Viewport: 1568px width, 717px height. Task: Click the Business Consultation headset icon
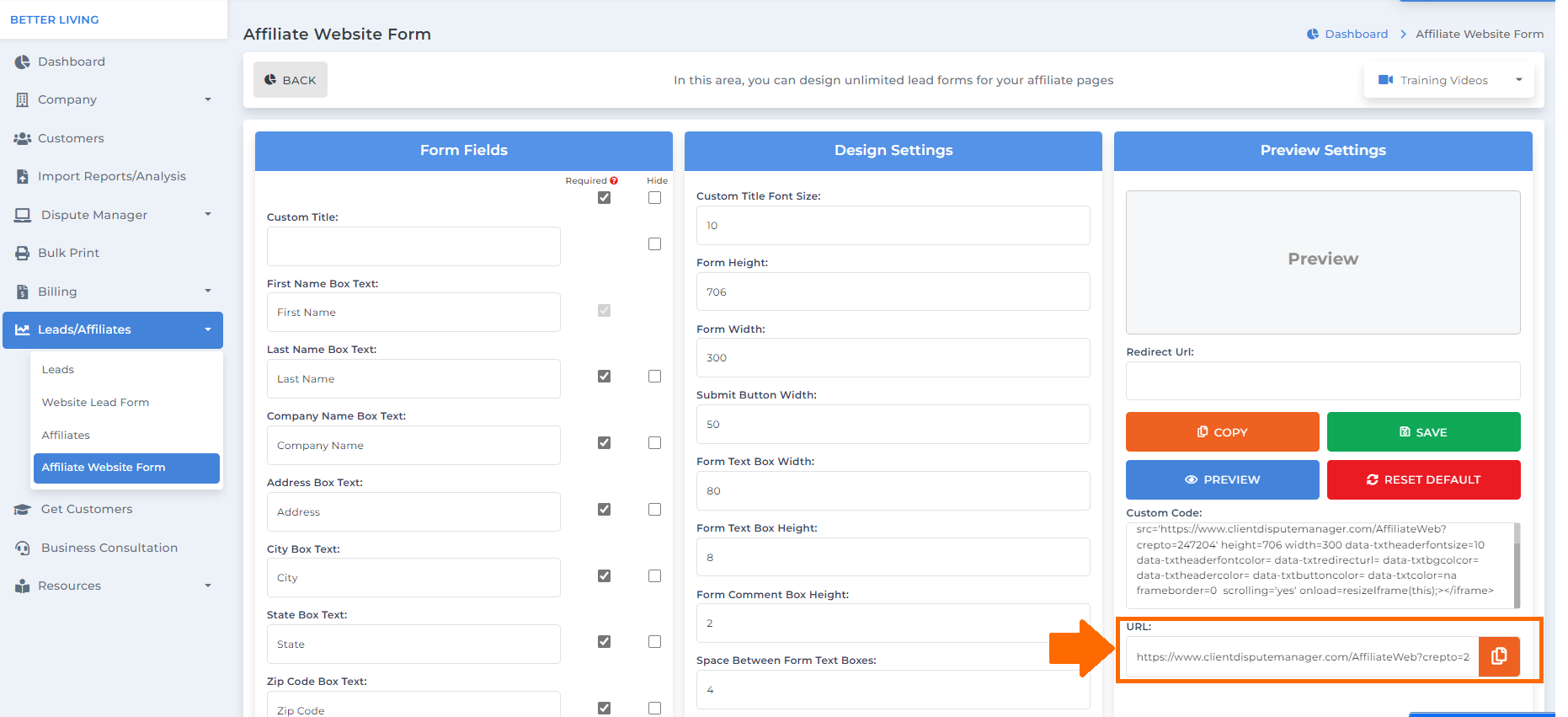click(22, 548)
